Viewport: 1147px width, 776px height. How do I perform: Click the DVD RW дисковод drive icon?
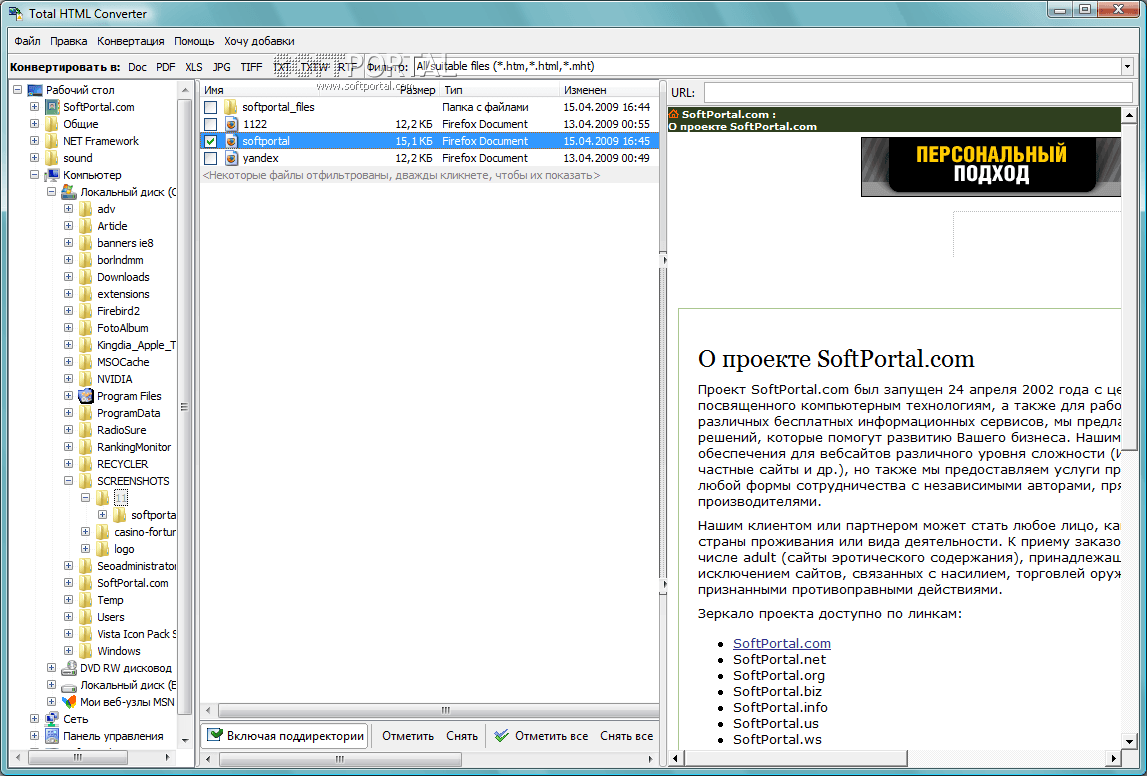pyautogui.click(x=69, y=668)
